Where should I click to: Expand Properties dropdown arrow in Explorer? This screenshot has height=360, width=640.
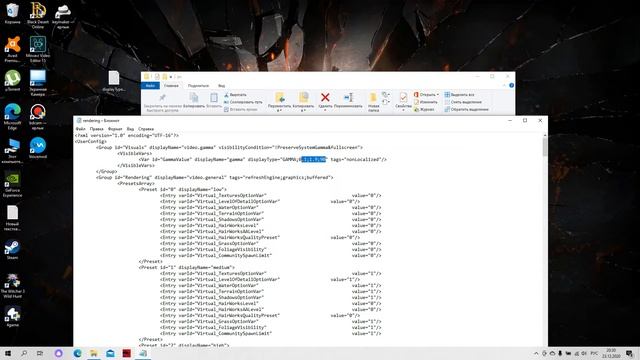click(x=403, y=111)
